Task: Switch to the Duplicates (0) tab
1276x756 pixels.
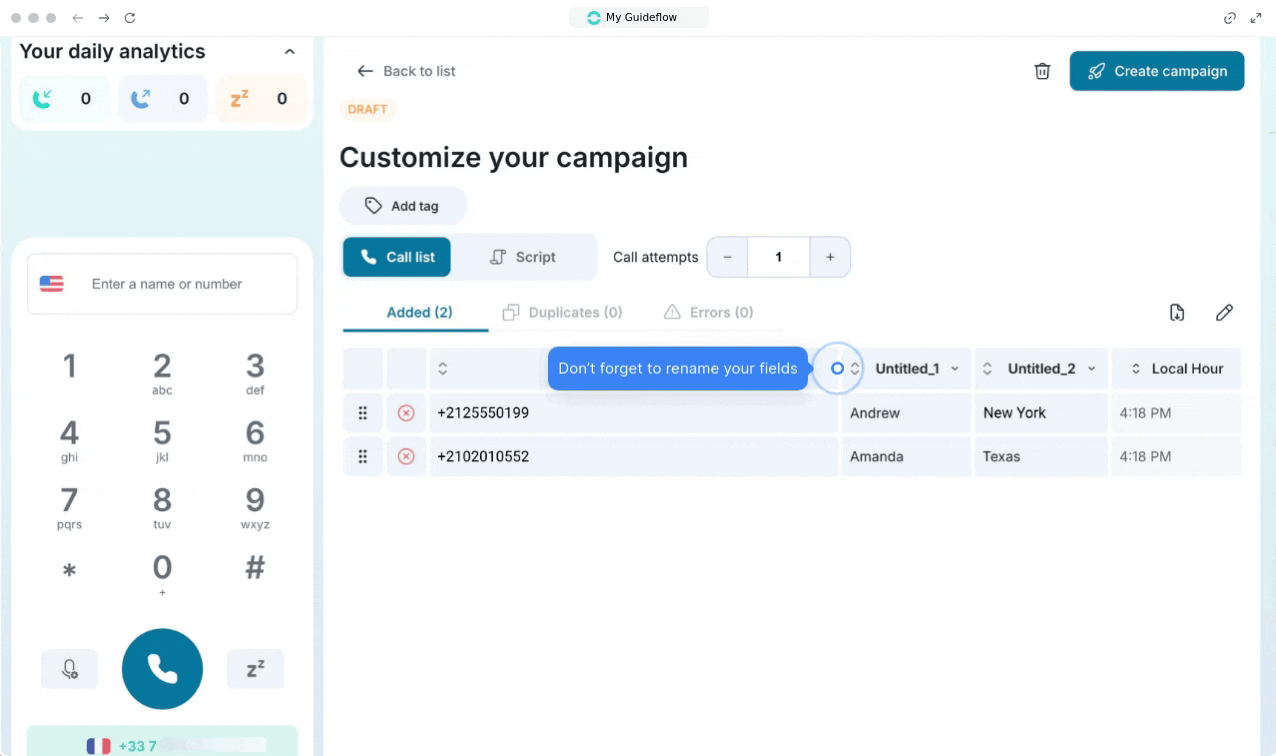Action: (x=563, y=313)
